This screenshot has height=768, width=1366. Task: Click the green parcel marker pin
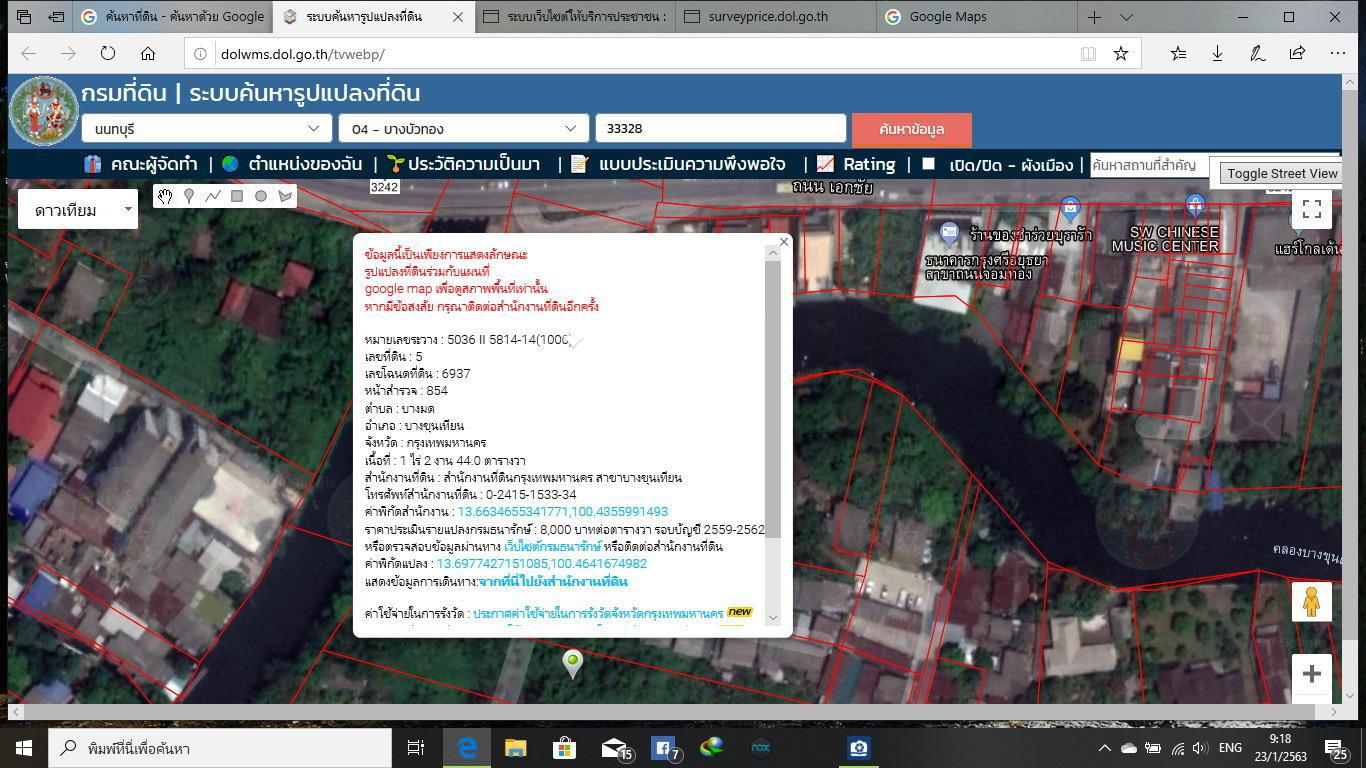point(572,663)
